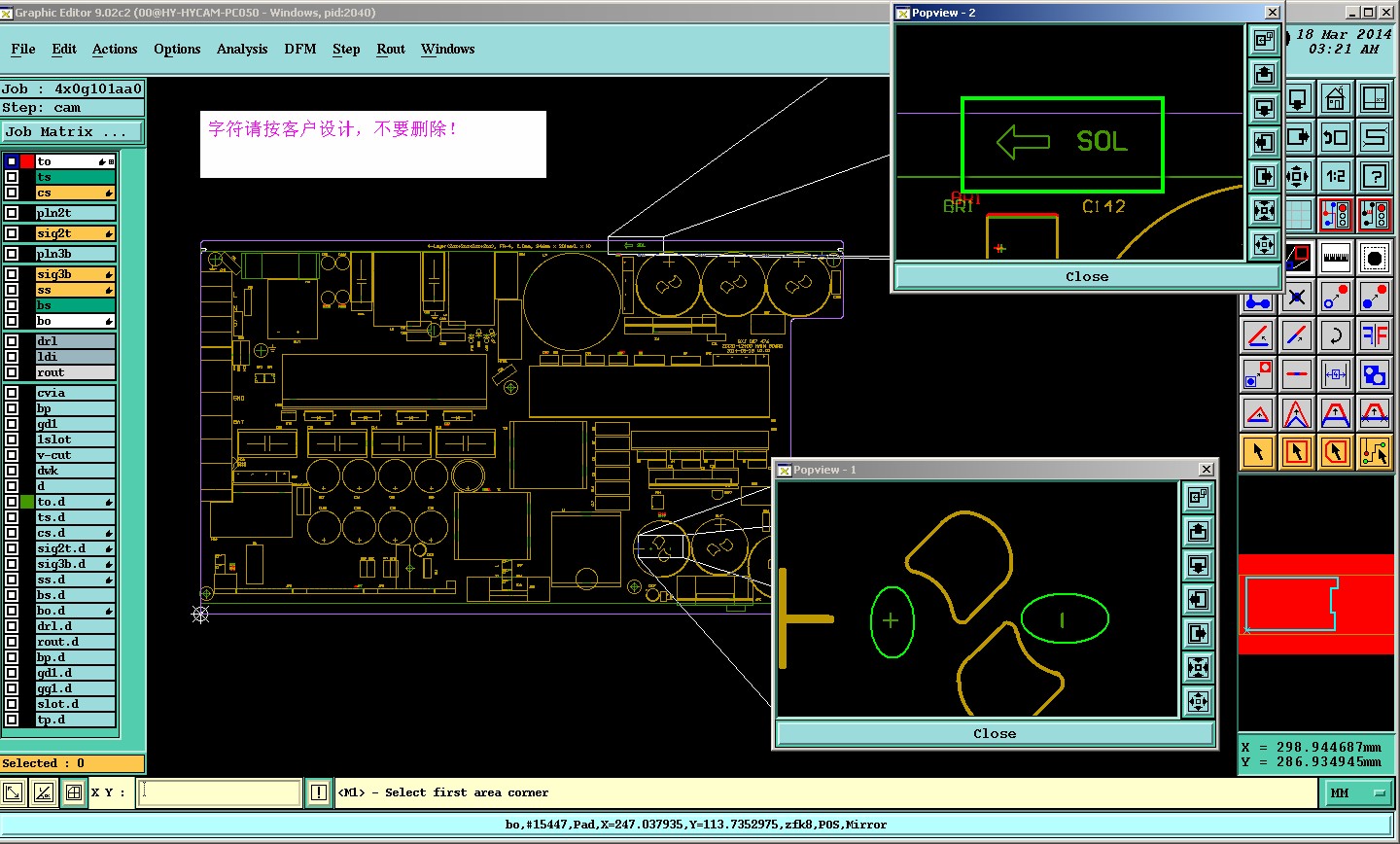The image size is (1400, 844).
Task: Toggle checkbox for the drl layer
Action: pyautogui.click(x=12, y=341)
